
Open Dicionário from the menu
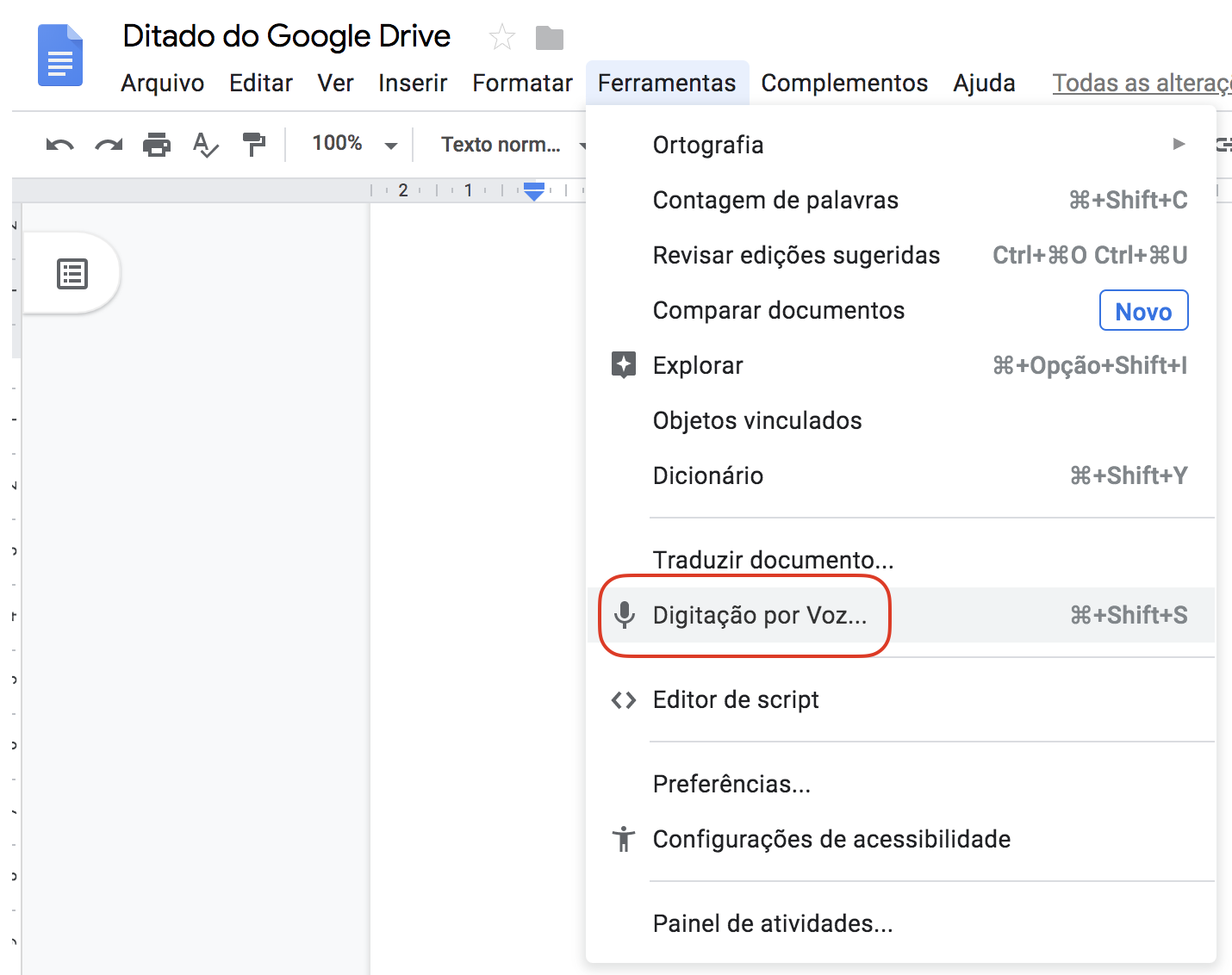[900, 475]
